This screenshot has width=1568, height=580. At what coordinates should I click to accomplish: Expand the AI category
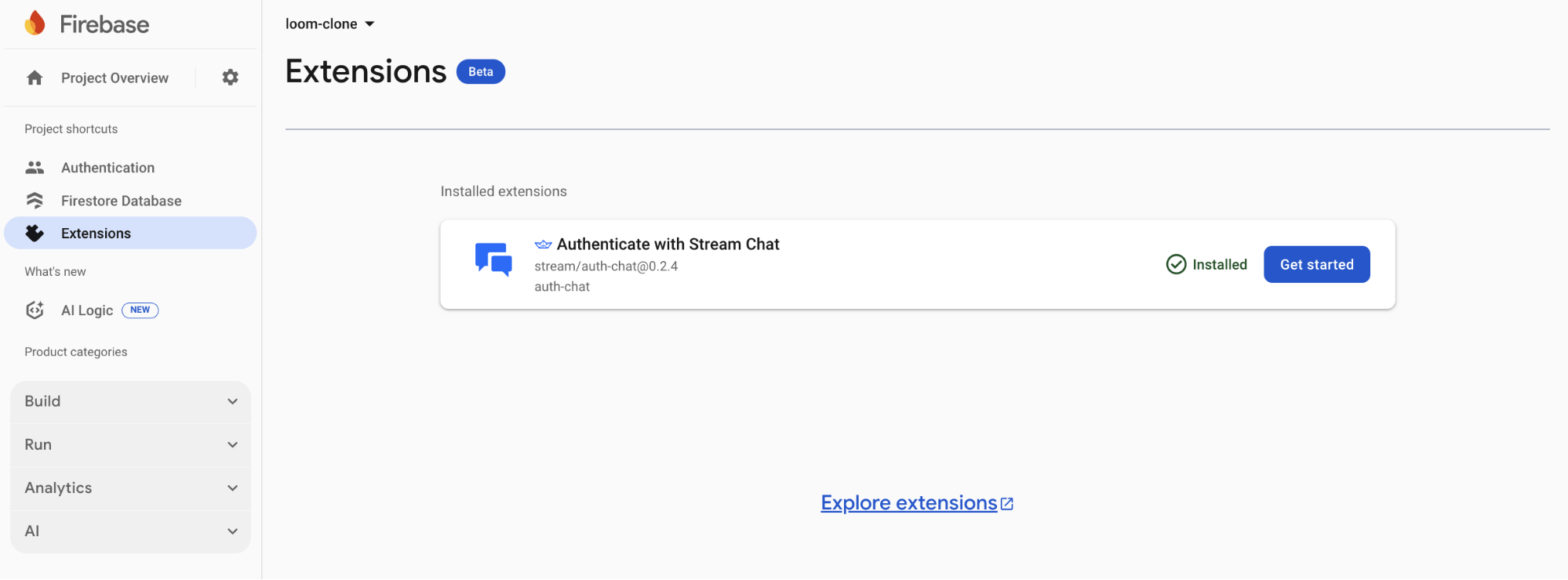pyautogui.click(x=131, y=531)
